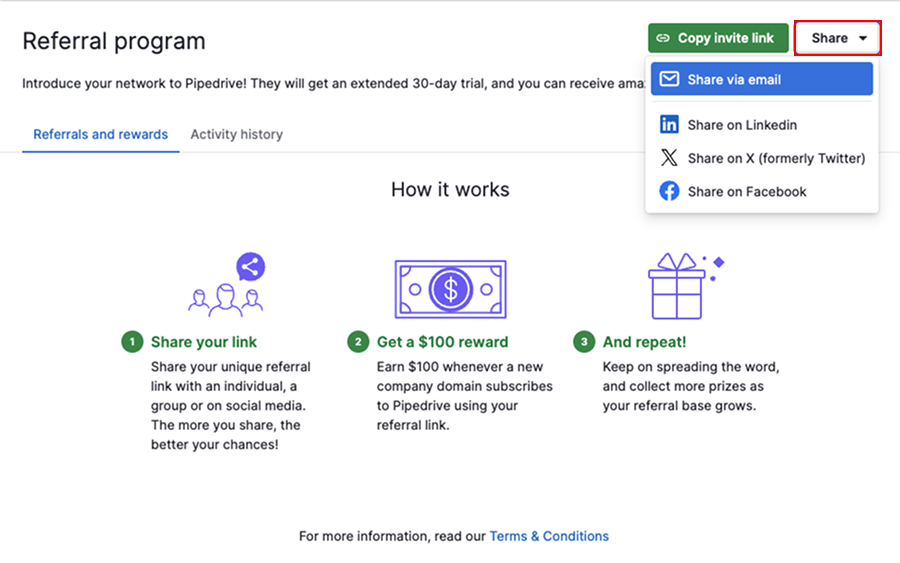
Task: Click the Facebook logo icon
Action: tap(669, 191)
